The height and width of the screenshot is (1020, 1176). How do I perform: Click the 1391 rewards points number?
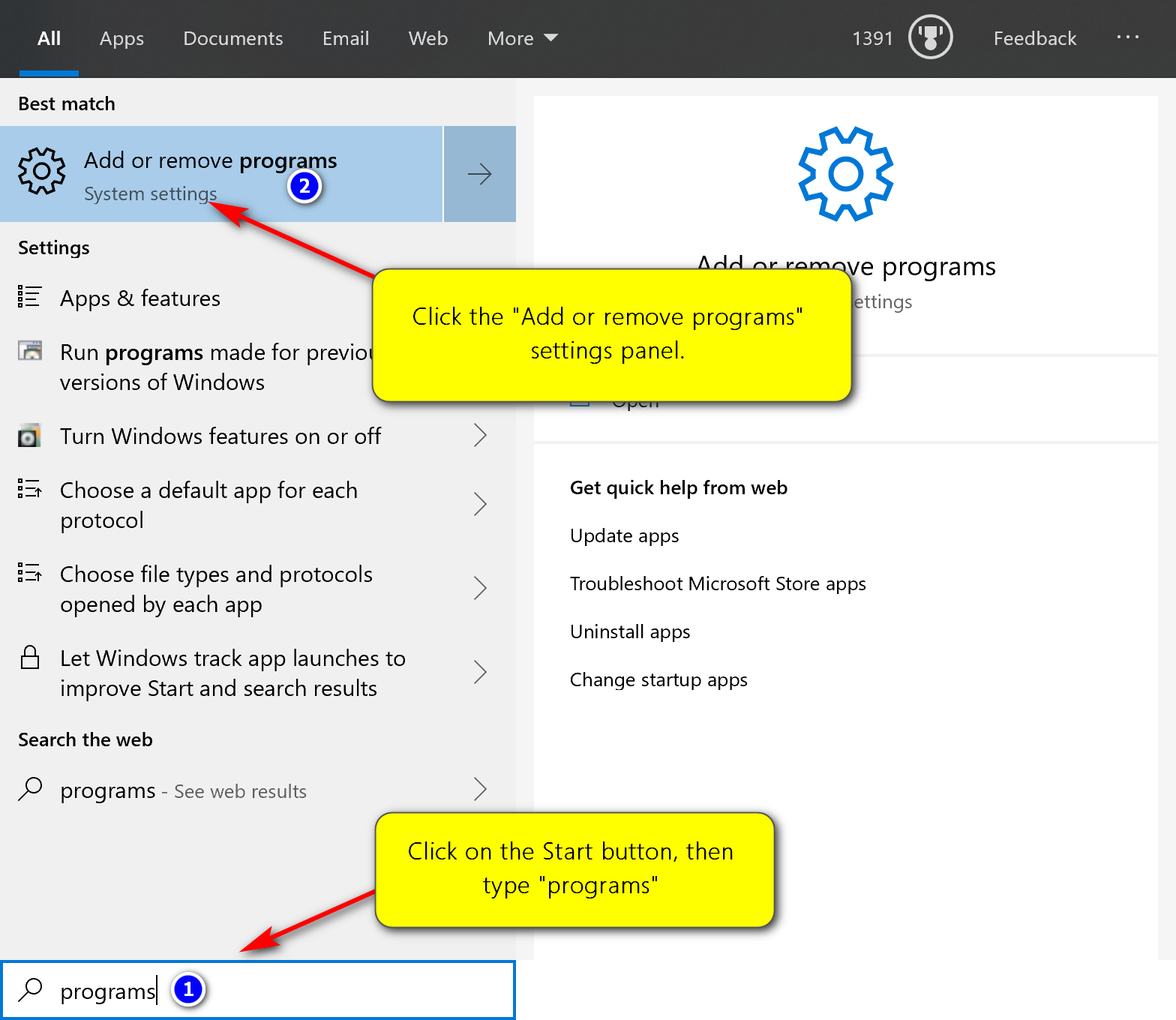872,38
